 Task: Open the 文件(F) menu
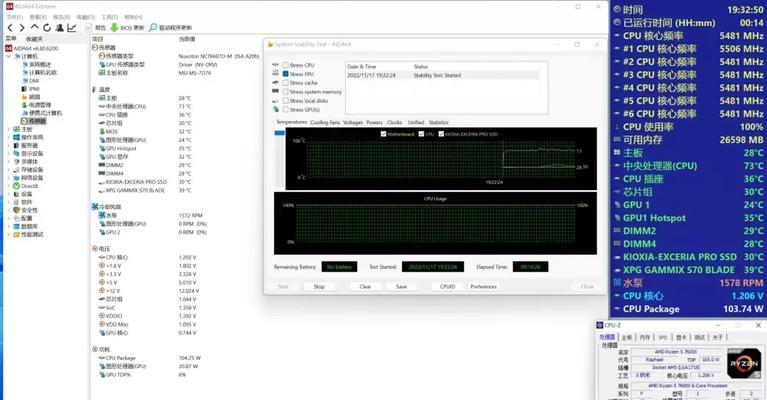14,17
